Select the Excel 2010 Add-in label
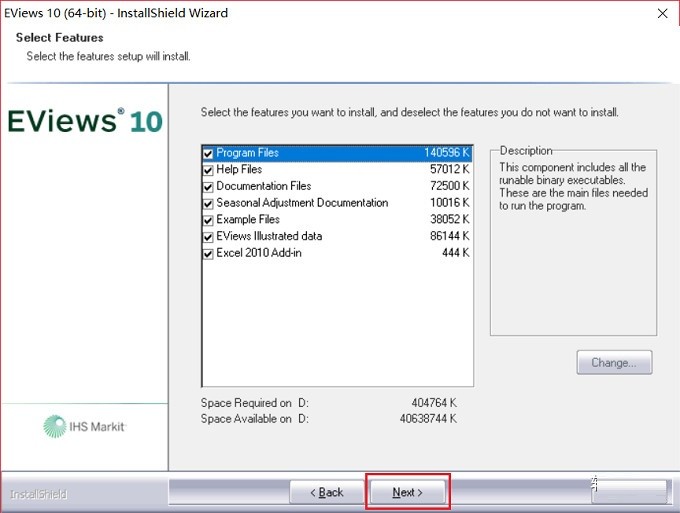The height and width of the screenshot is (513, 680). tap(259, 253)
